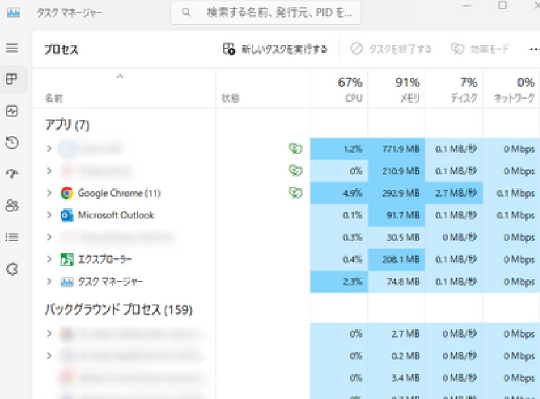
Task: Sort by the CPU column header
Action: (339, 89)
